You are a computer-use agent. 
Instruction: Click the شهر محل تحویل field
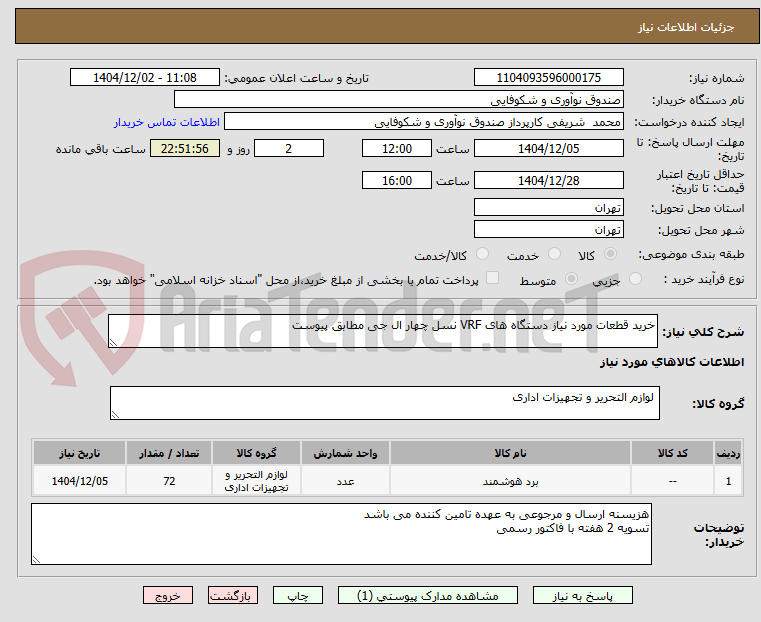point(548,229)
